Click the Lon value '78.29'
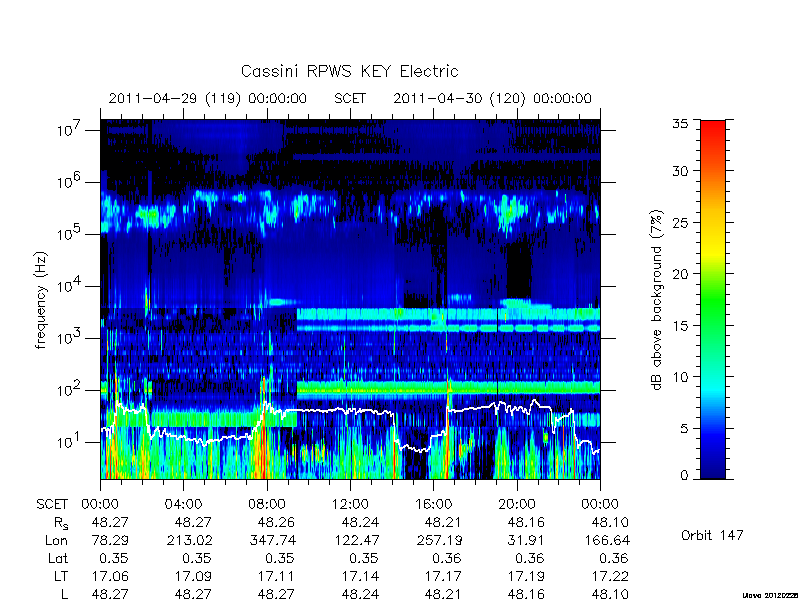The height and width of the screenshot is (600, 800). coord(110,540)
